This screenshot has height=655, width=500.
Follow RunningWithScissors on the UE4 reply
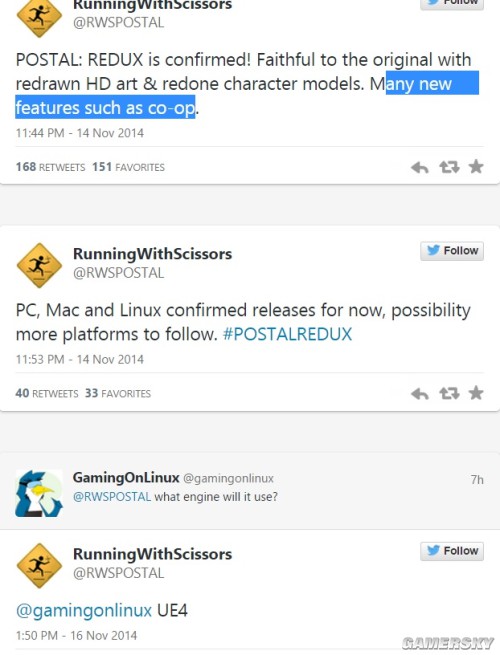452,551
